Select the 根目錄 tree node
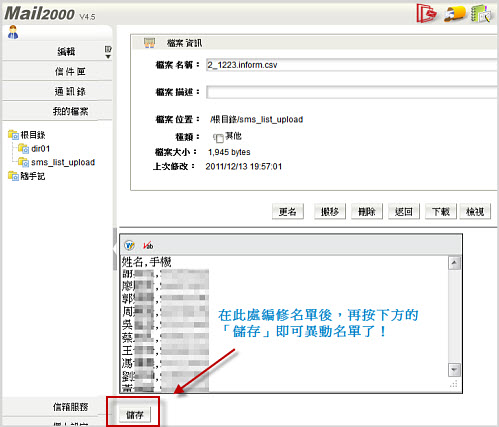 point(33,135)
